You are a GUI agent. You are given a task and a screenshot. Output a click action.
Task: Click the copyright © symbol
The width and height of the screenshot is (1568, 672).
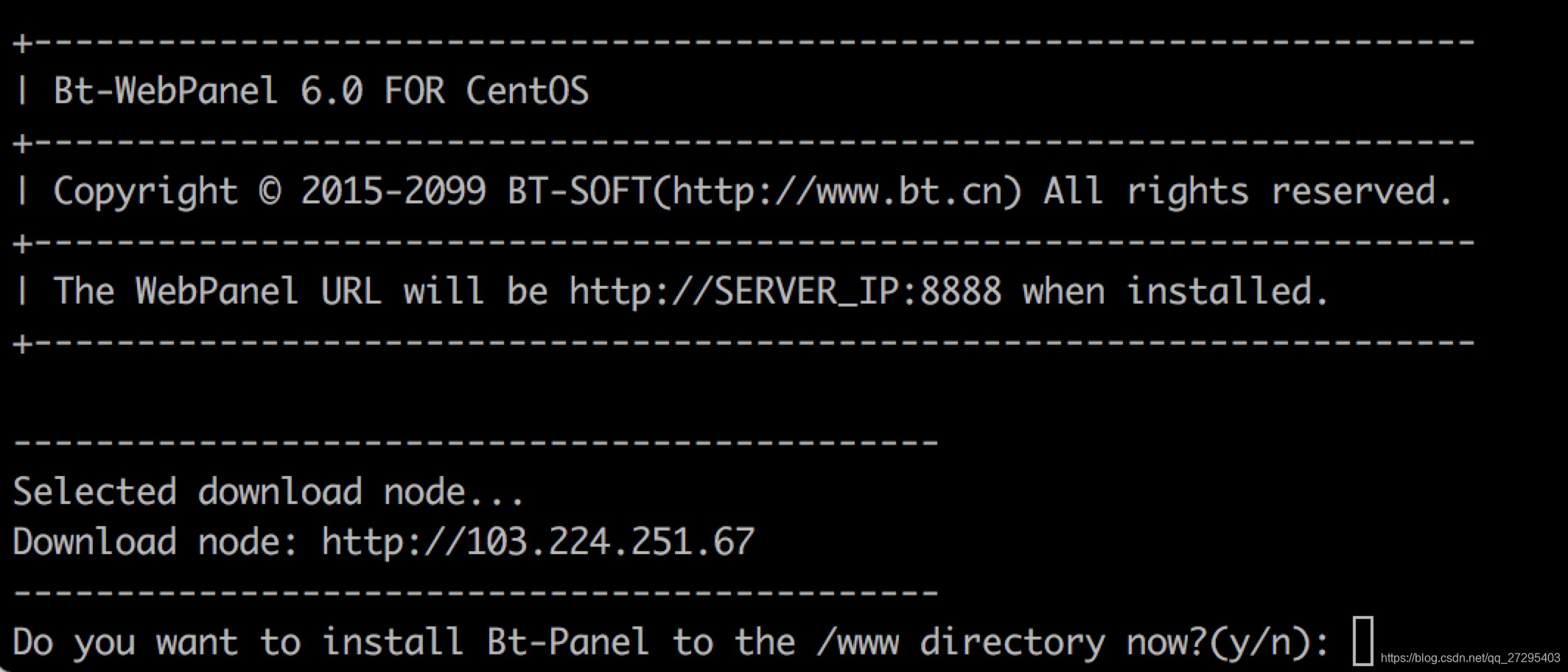270,192
